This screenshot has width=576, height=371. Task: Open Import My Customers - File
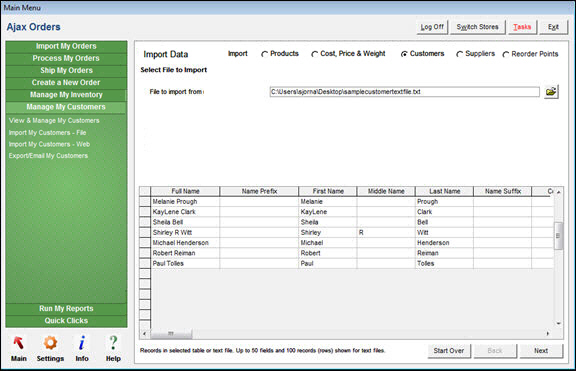tap(47, 133)
